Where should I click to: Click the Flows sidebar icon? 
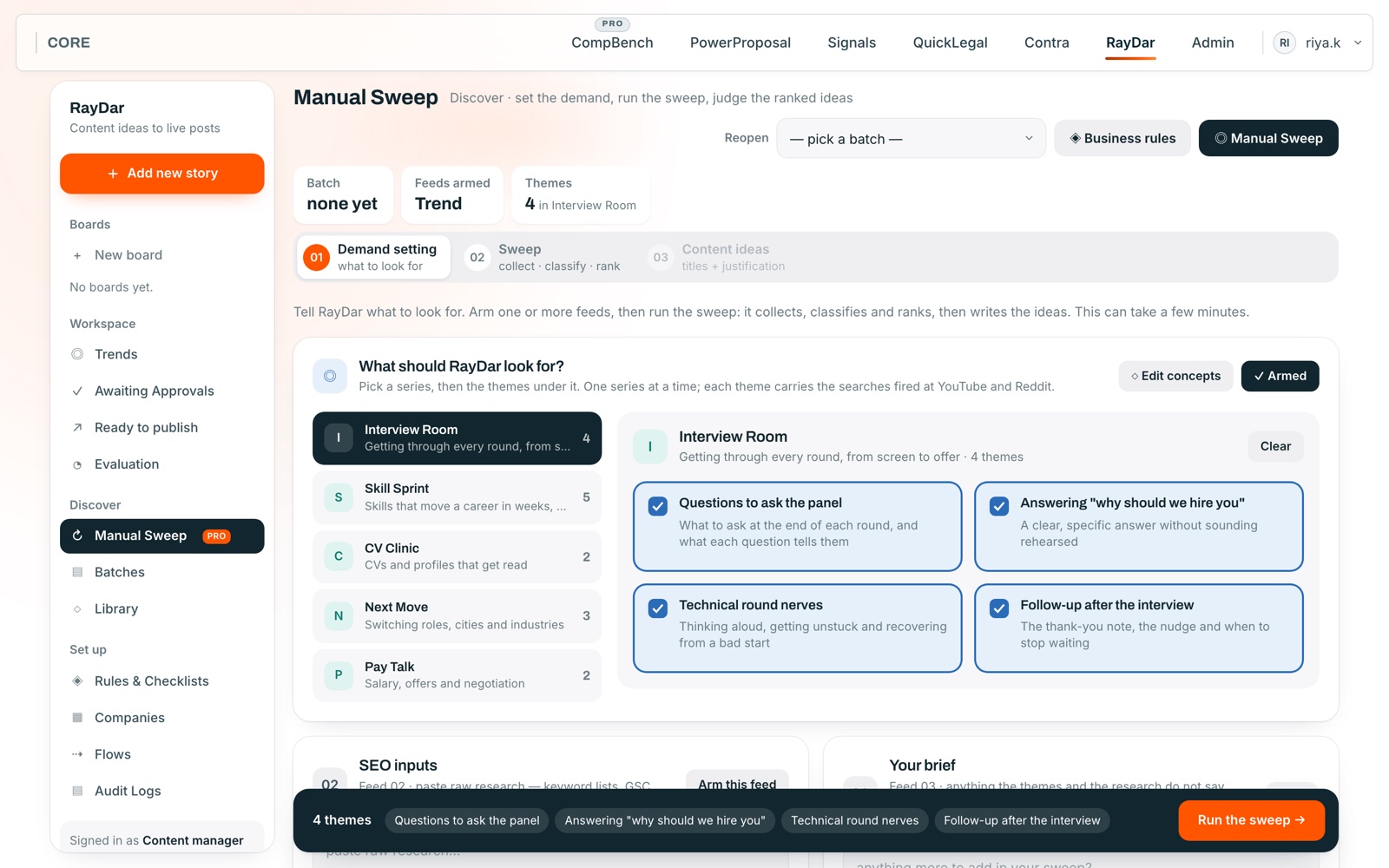77,754
